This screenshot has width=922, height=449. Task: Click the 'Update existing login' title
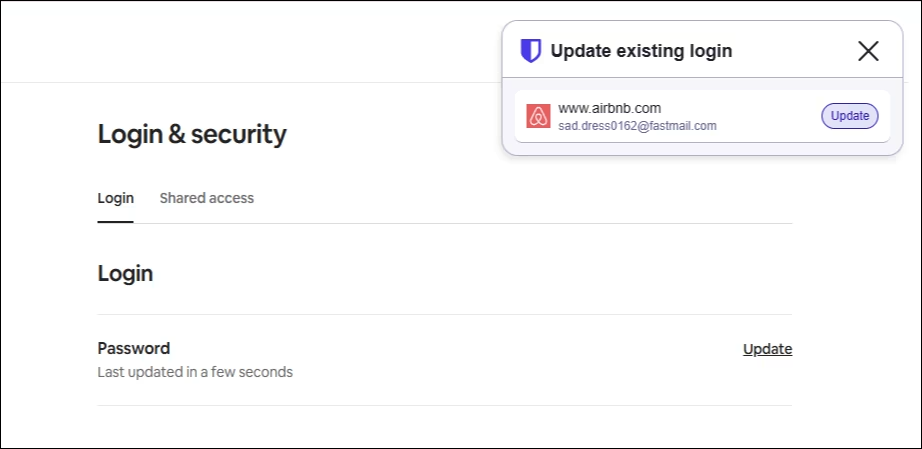(641, 51)
